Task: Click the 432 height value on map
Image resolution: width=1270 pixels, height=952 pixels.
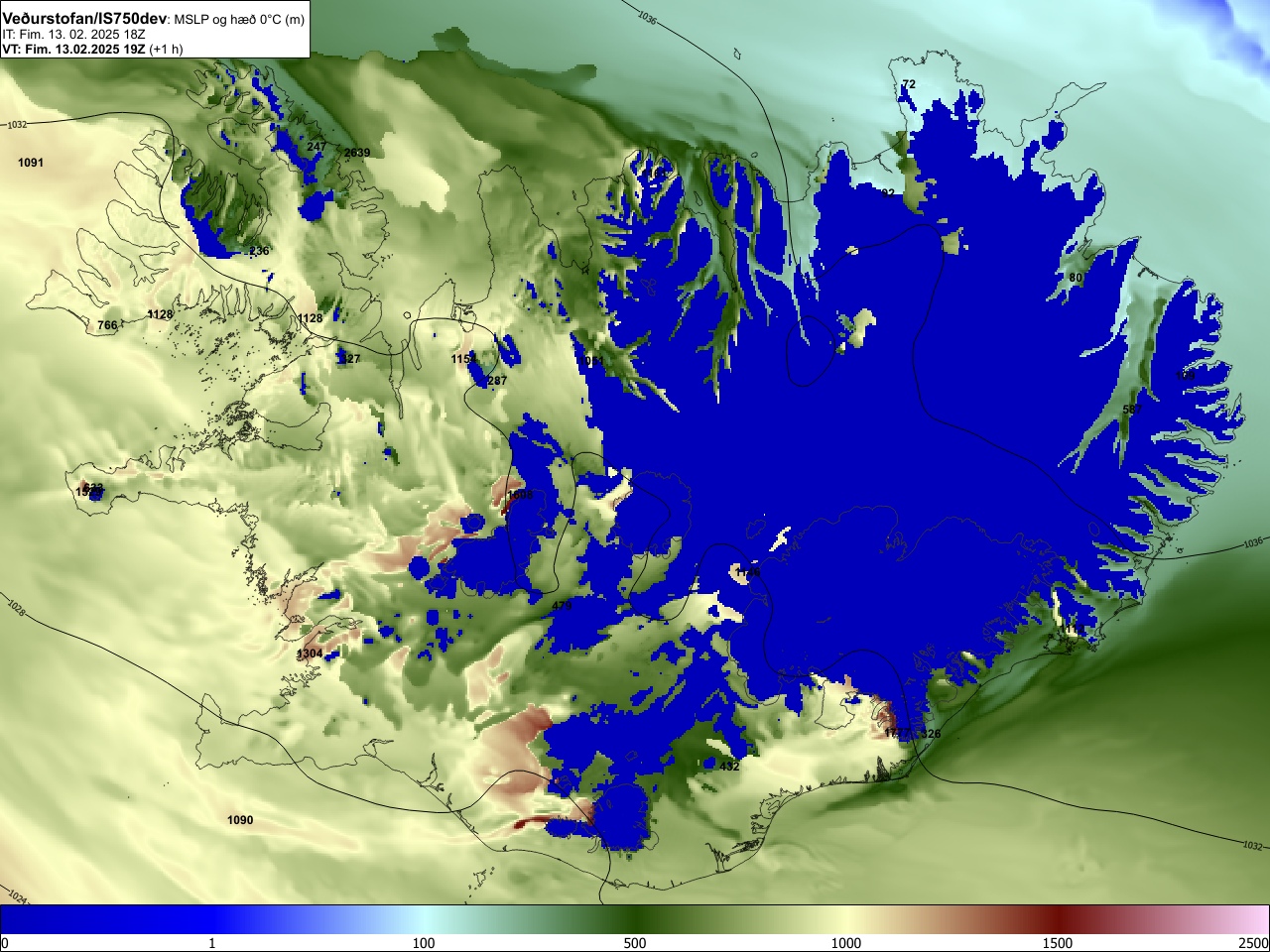Action: pos(729,767)
